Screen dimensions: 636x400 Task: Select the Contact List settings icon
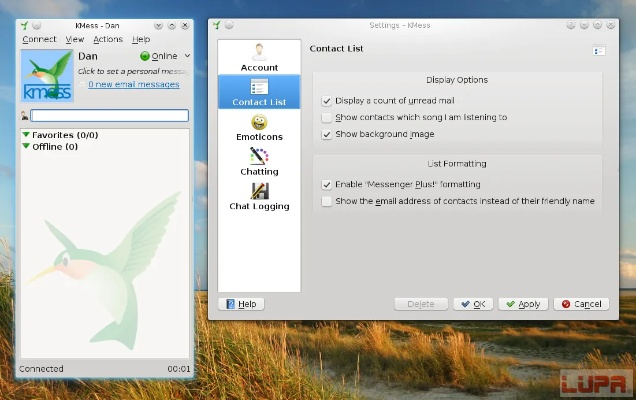tap(259, 87)
